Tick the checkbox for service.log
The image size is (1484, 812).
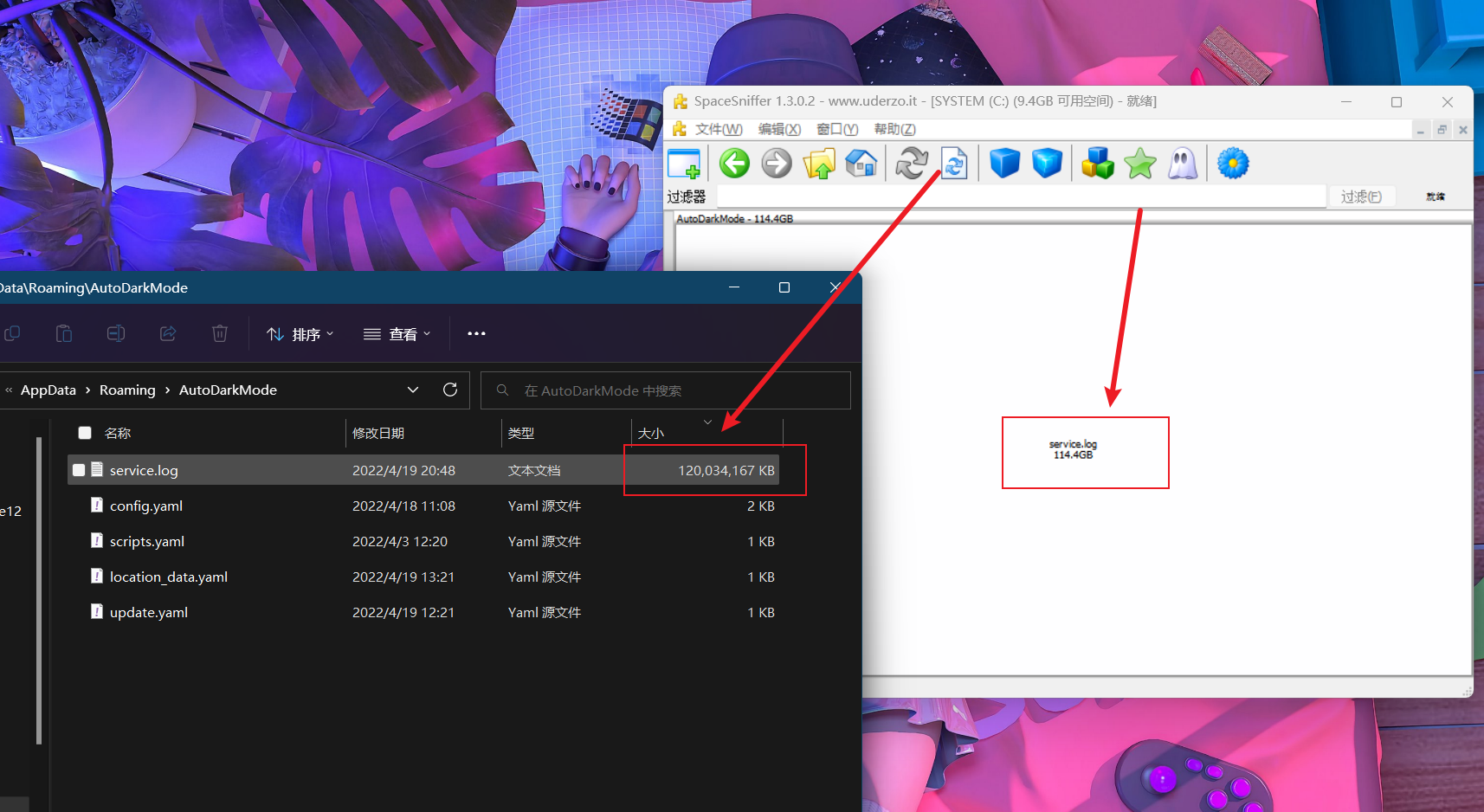pyautogui.click(x=79, y=470)
